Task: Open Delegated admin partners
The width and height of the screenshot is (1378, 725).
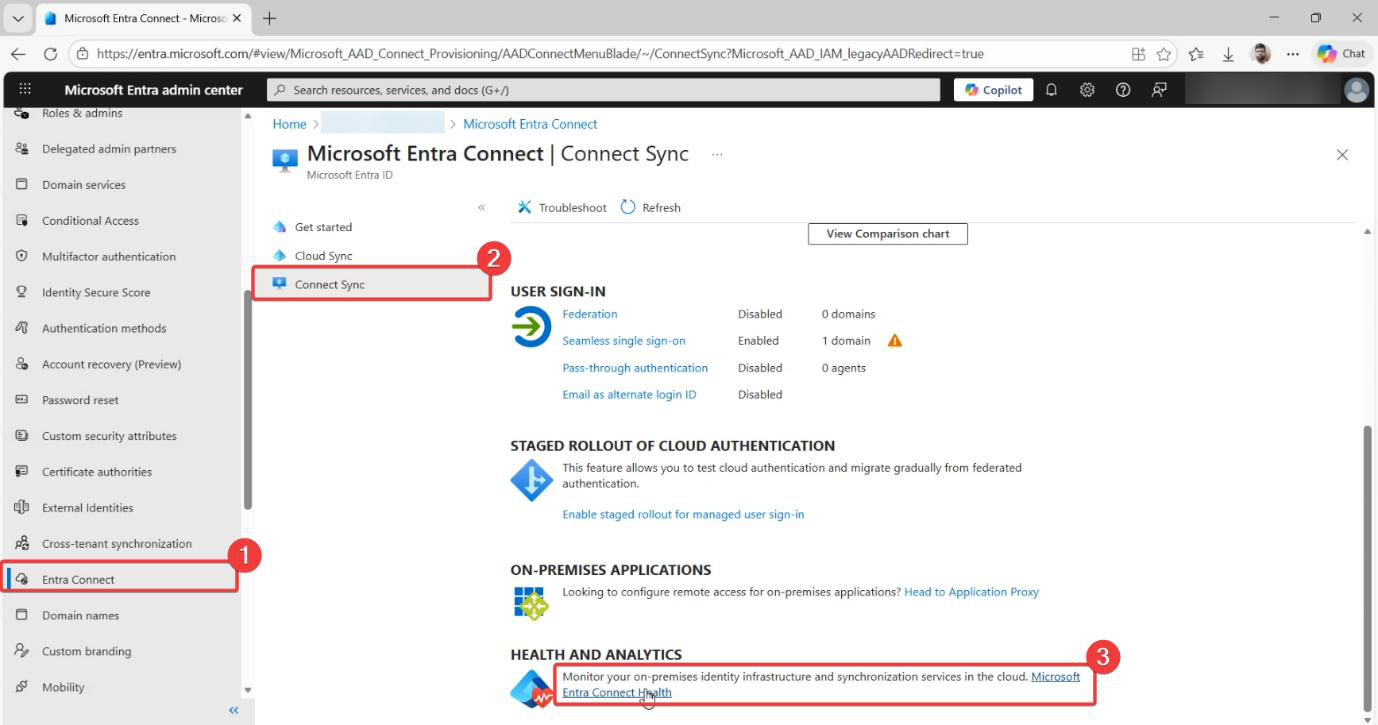Action: (109, 149)
